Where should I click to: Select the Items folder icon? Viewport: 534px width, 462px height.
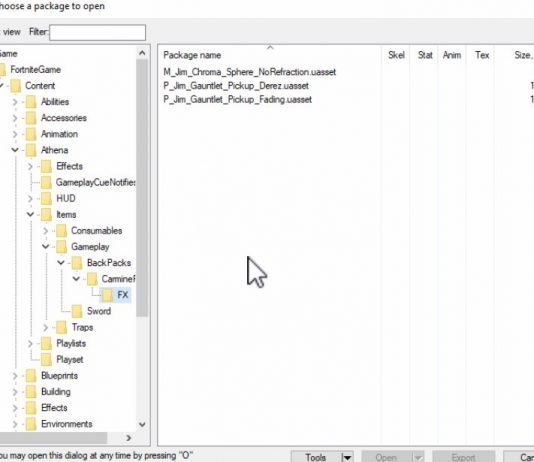click(46, 215)
